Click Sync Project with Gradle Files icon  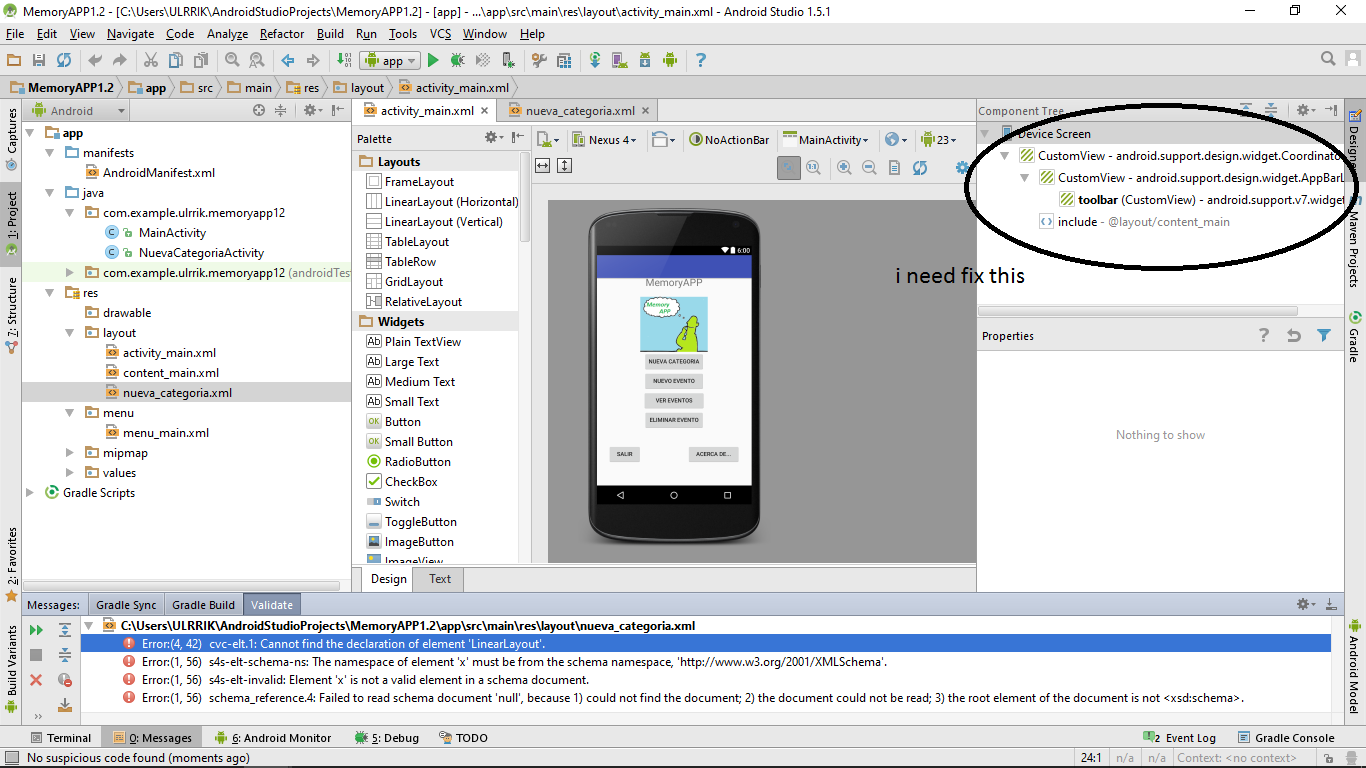pos(595,61)
